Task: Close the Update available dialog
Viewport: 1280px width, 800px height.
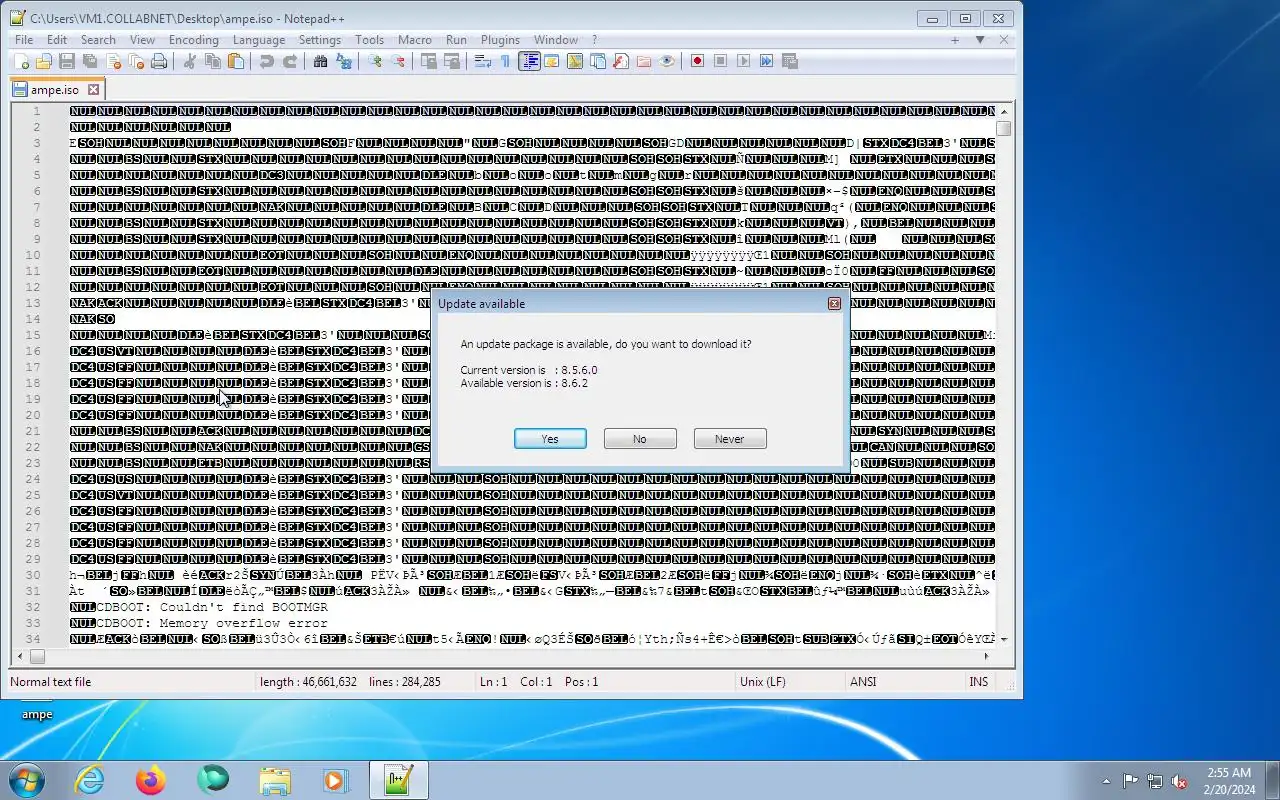Action: click(x=834, y=303)
